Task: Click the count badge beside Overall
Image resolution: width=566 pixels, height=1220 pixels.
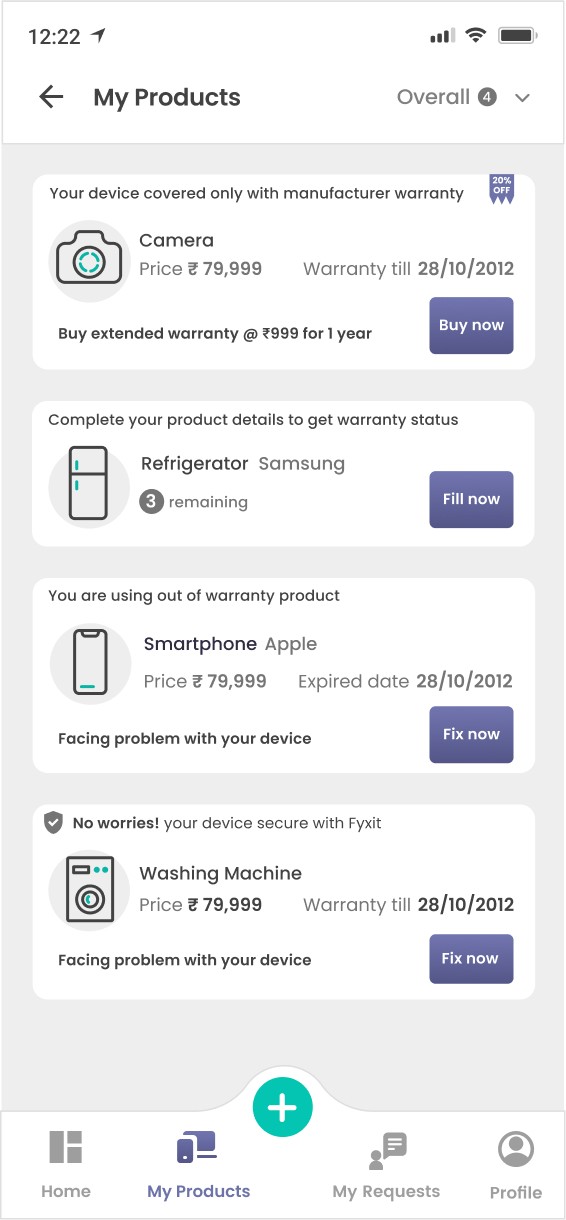Action: (487, 97)
